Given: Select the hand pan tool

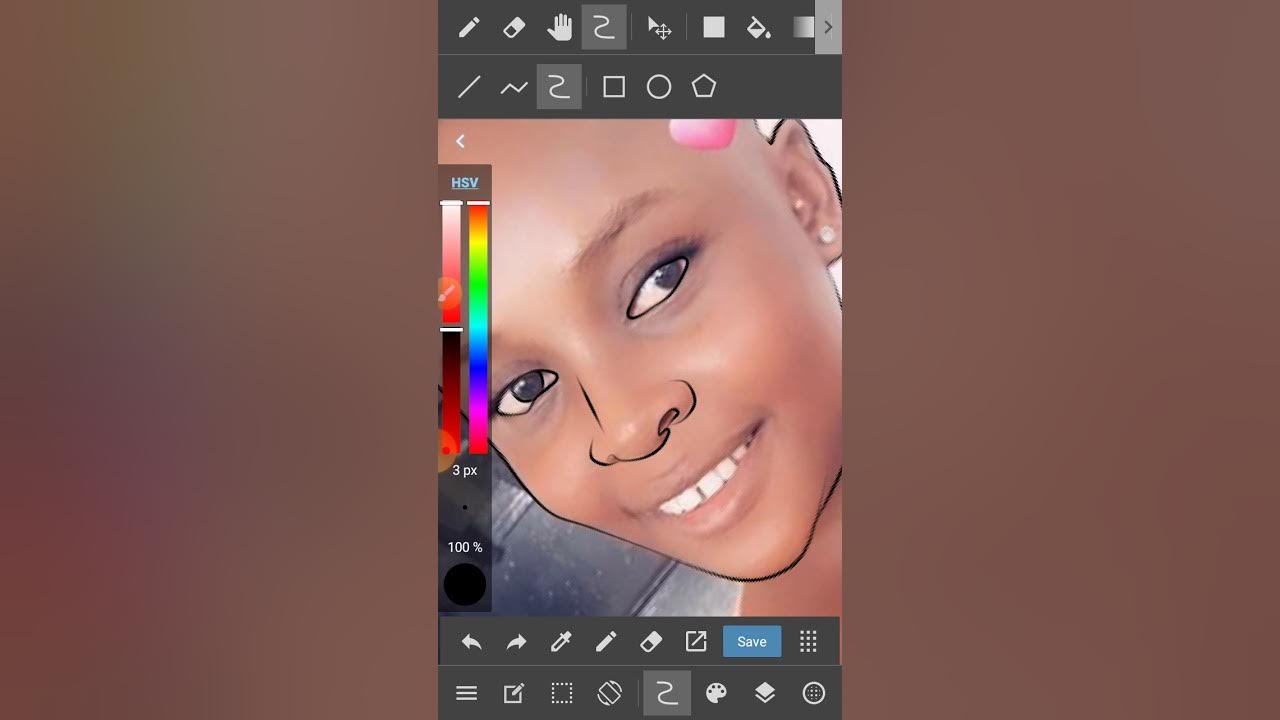Looking at the screenshot, I should point(559,28).
